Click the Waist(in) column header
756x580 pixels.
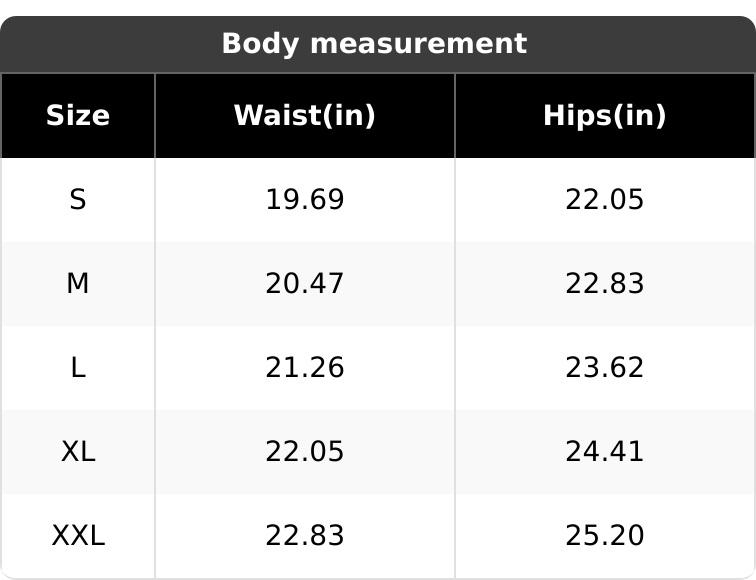tap(304, 116)
